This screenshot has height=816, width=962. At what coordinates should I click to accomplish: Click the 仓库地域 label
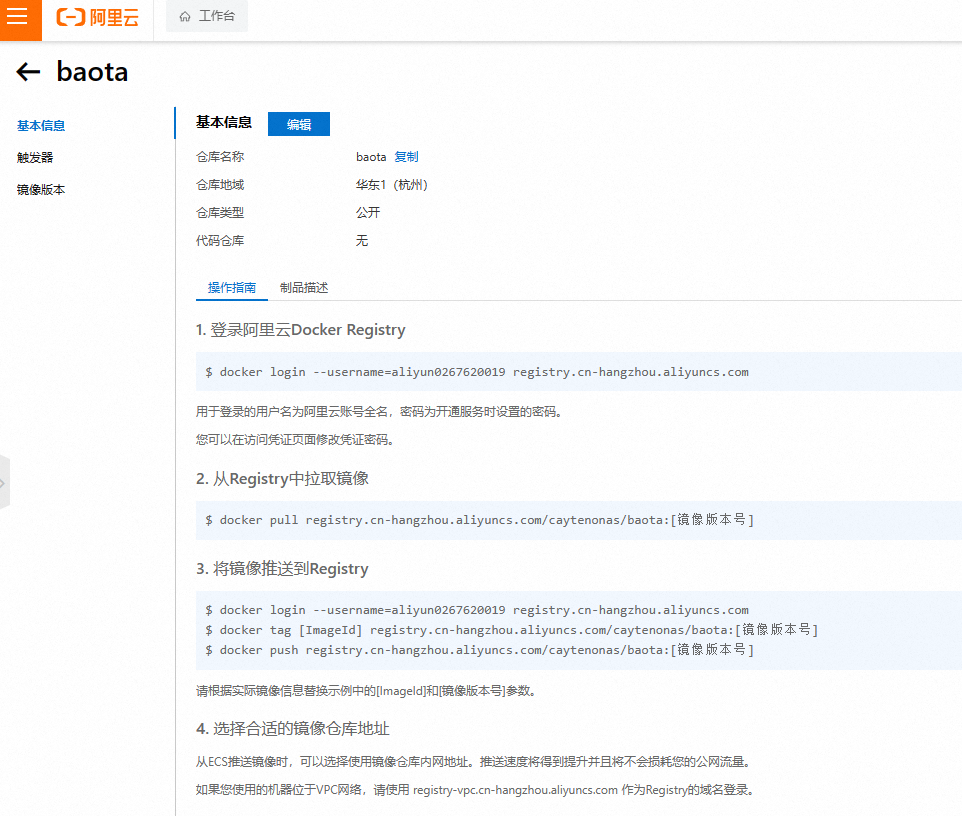[x=220, y=185]
